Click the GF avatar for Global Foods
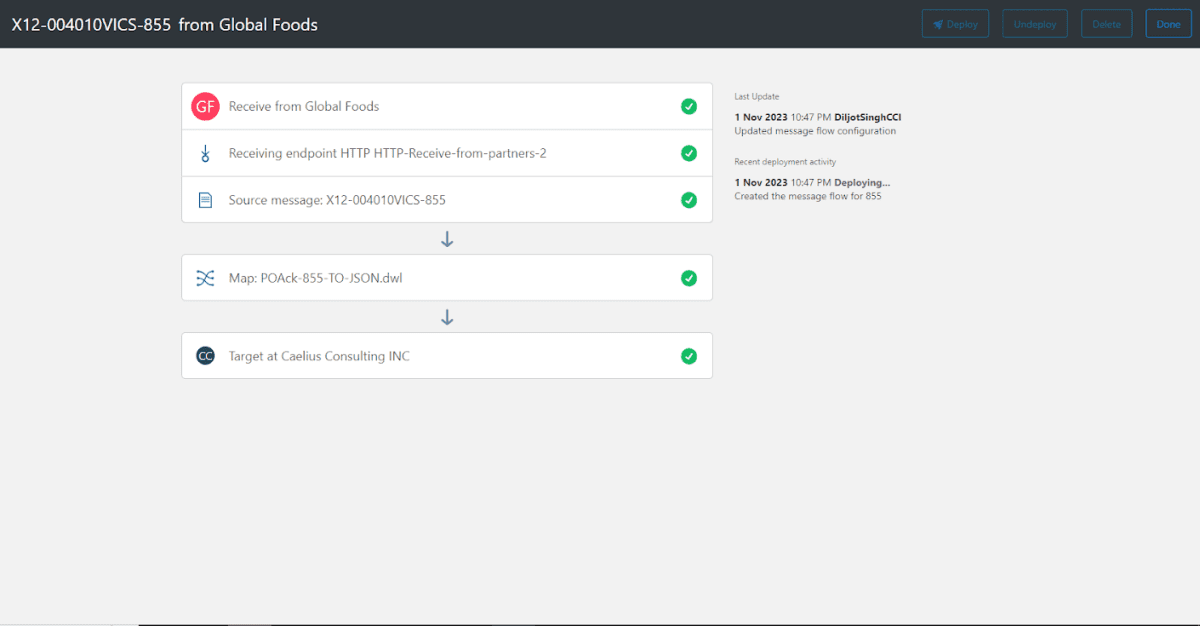This screenshot has width=1200, height=626. (205, 106)
